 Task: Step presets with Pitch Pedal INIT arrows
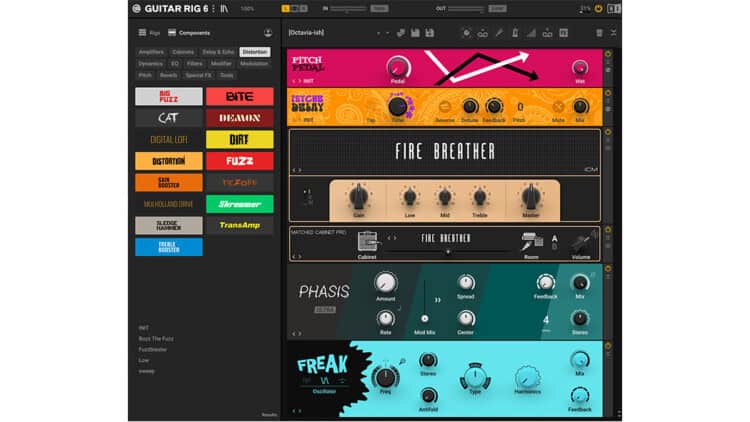pyautogui.click(x=297, y=81)
